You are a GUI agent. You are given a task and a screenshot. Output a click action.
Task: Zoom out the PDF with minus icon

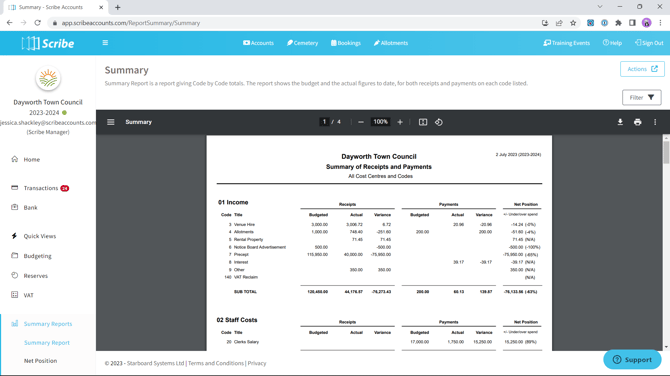(361, 122)
